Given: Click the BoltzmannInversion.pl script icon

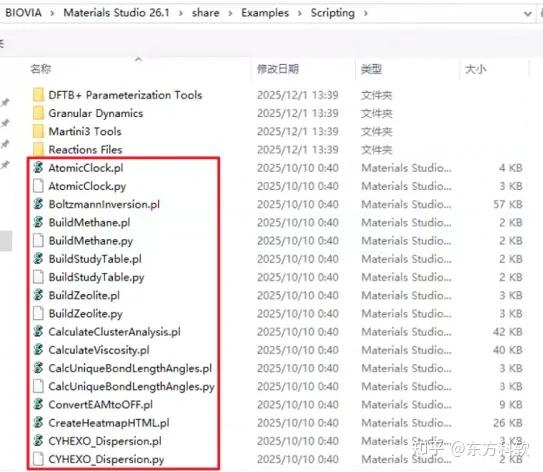Looking at the screenshot, I should pos(38,204).
